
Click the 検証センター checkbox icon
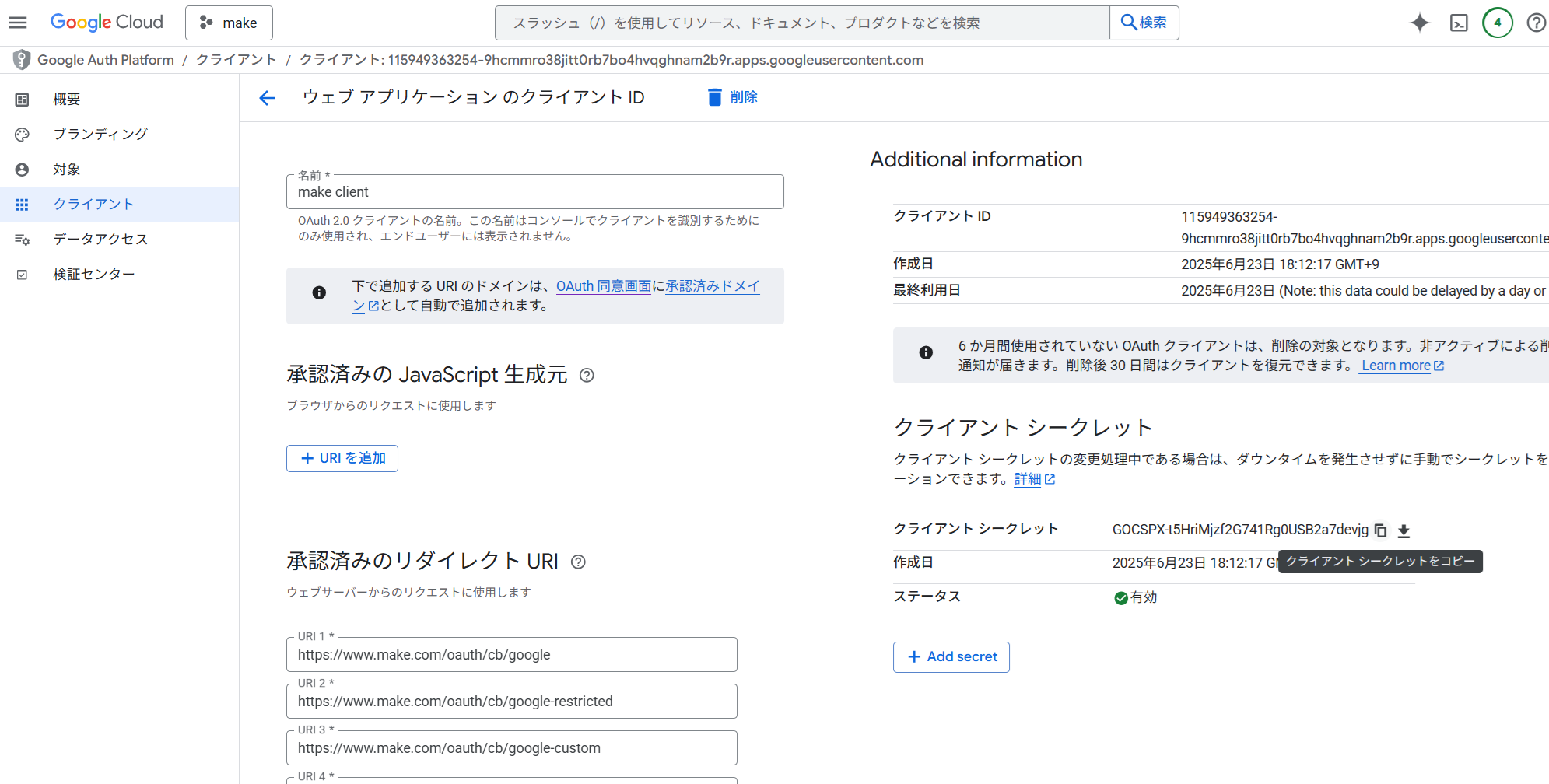point(22,275)
